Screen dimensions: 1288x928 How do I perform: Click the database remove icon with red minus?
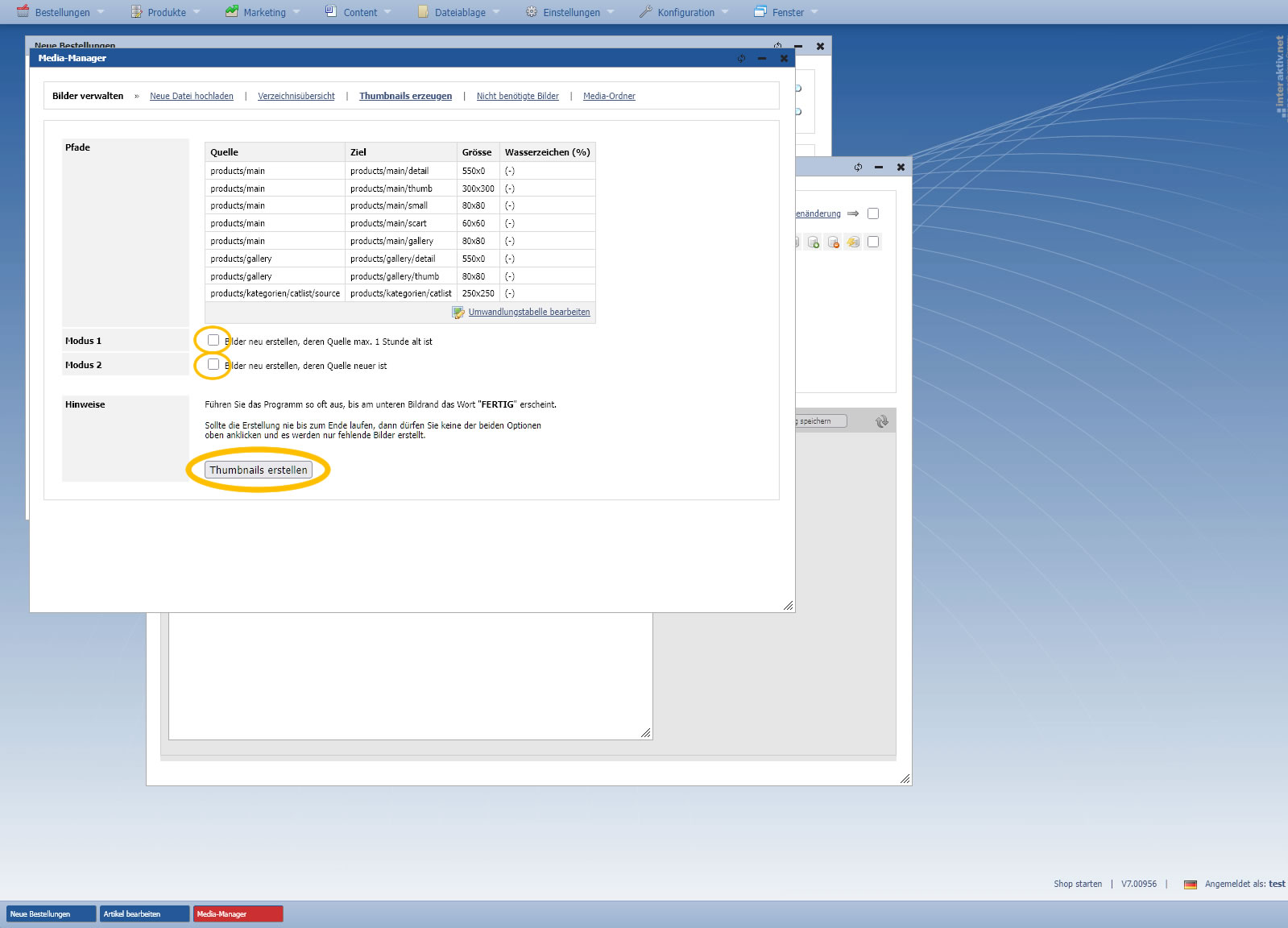(x=834, y=242)
